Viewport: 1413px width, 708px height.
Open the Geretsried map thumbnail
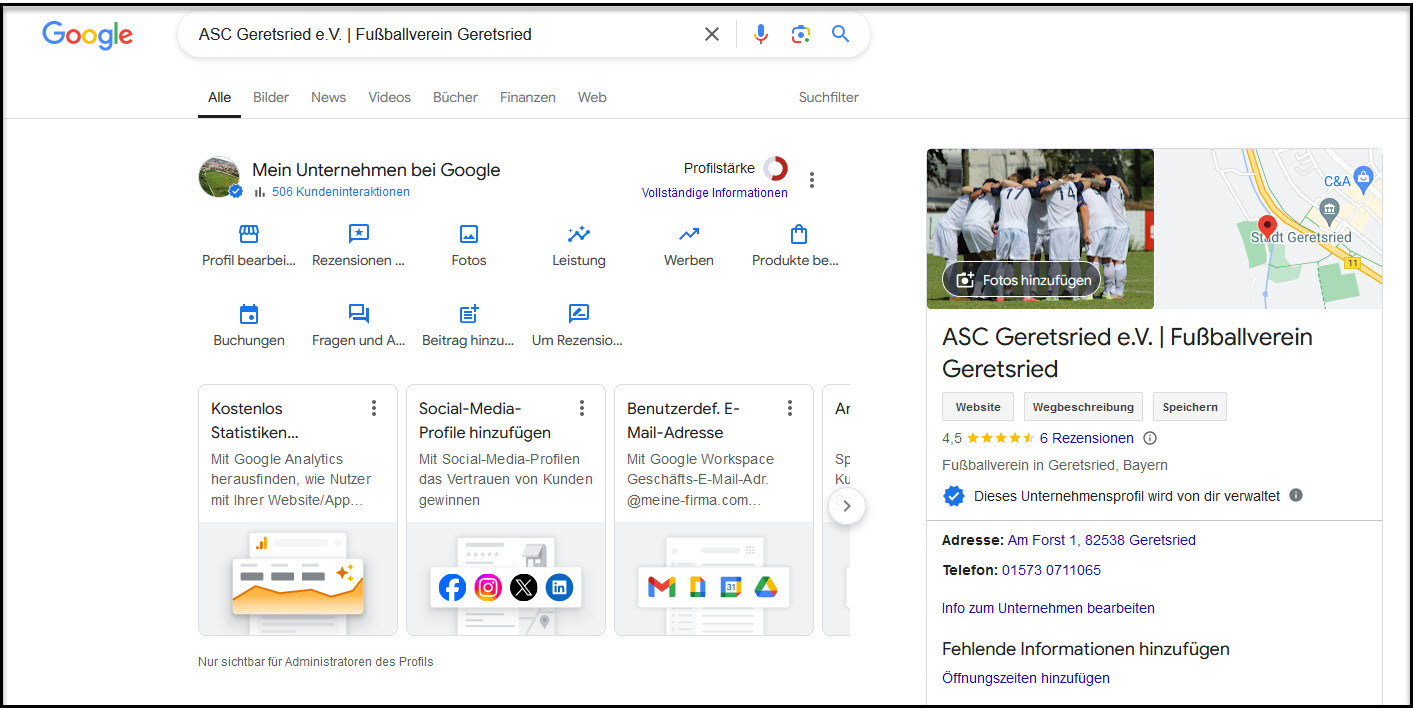pyautogui.click(x=1269, y=229)
